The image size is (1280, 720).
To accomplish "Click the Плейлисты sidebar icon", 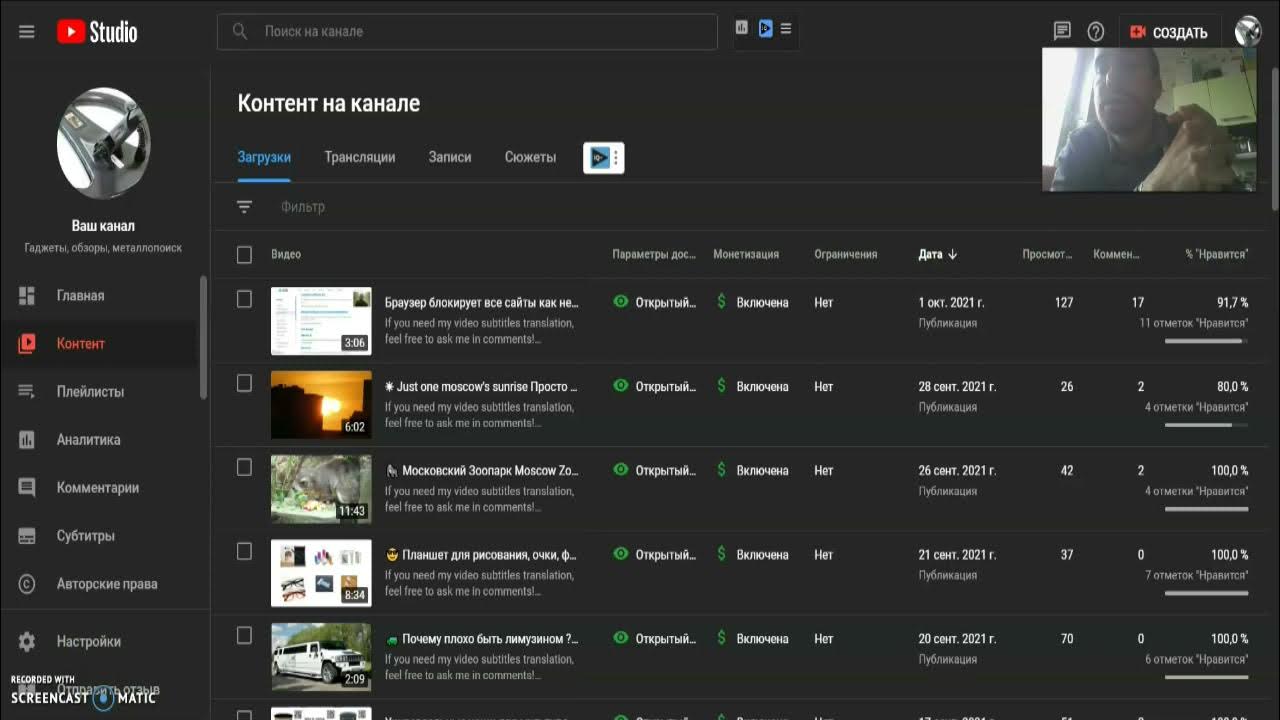I will [x=27, y=392].
